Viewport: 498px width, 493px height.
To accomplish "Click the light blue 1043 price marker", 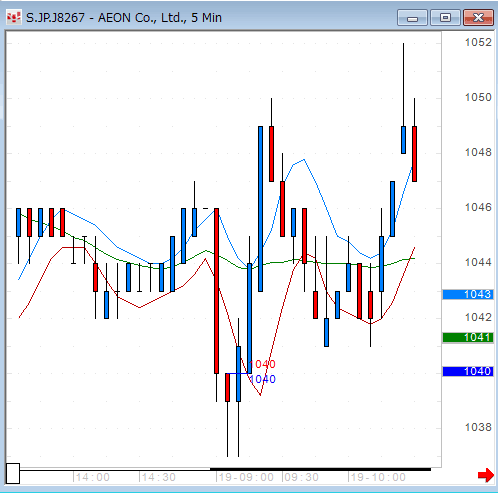I will tap(468, 294).
